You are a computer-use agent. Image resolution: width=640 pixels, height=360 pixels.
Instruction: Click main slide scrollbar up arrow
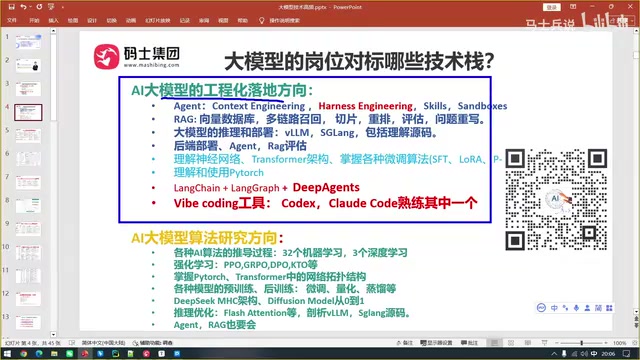point(636,31)
